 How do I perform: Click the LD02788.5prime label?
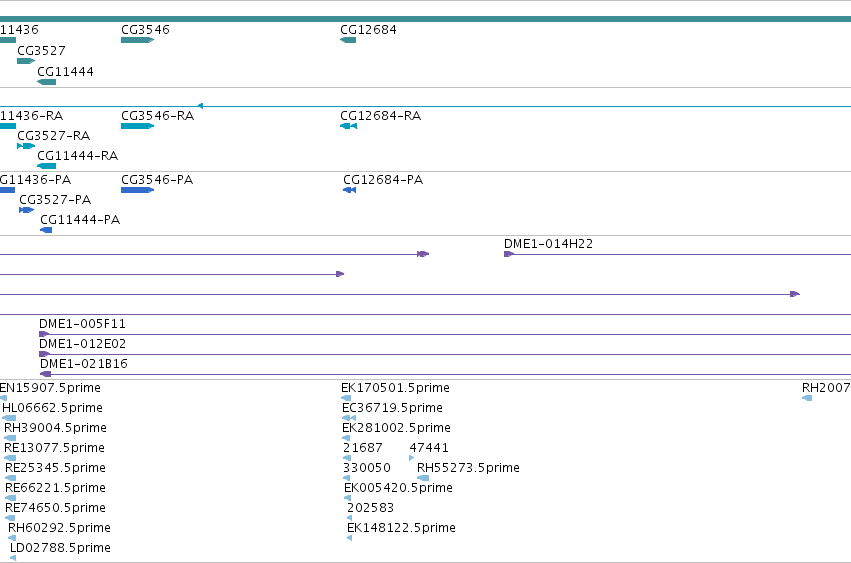pyautogui.click(x=60, y=548)
